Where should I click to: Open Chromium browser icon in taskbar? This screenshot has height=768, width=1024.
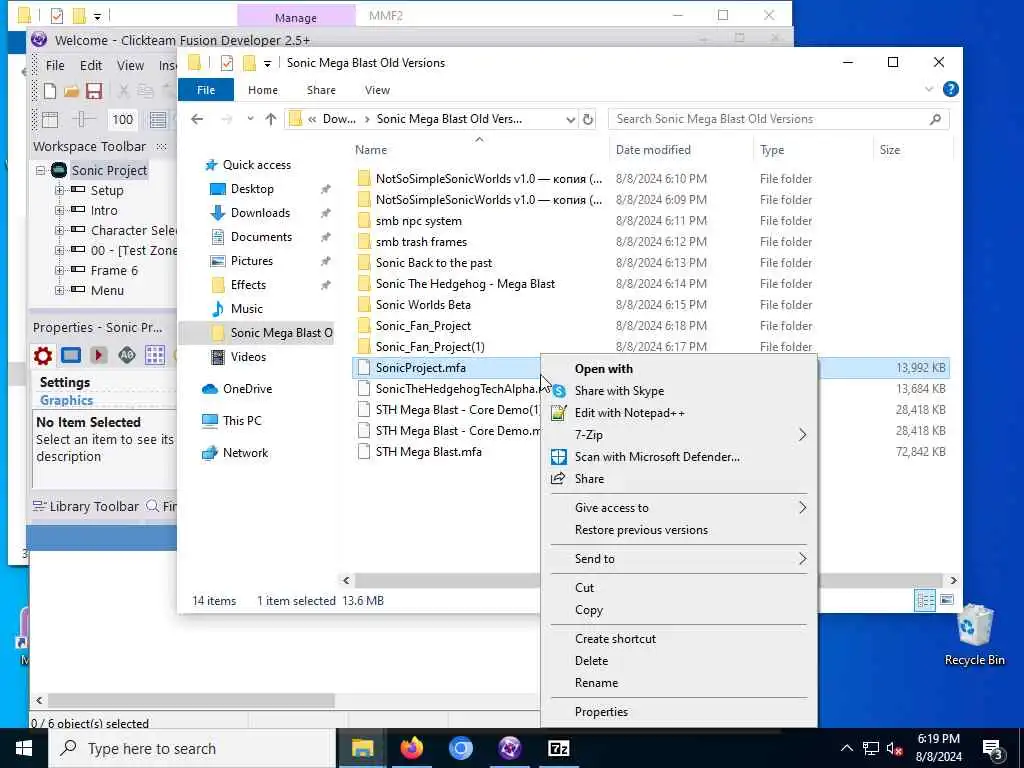(460, 748)
